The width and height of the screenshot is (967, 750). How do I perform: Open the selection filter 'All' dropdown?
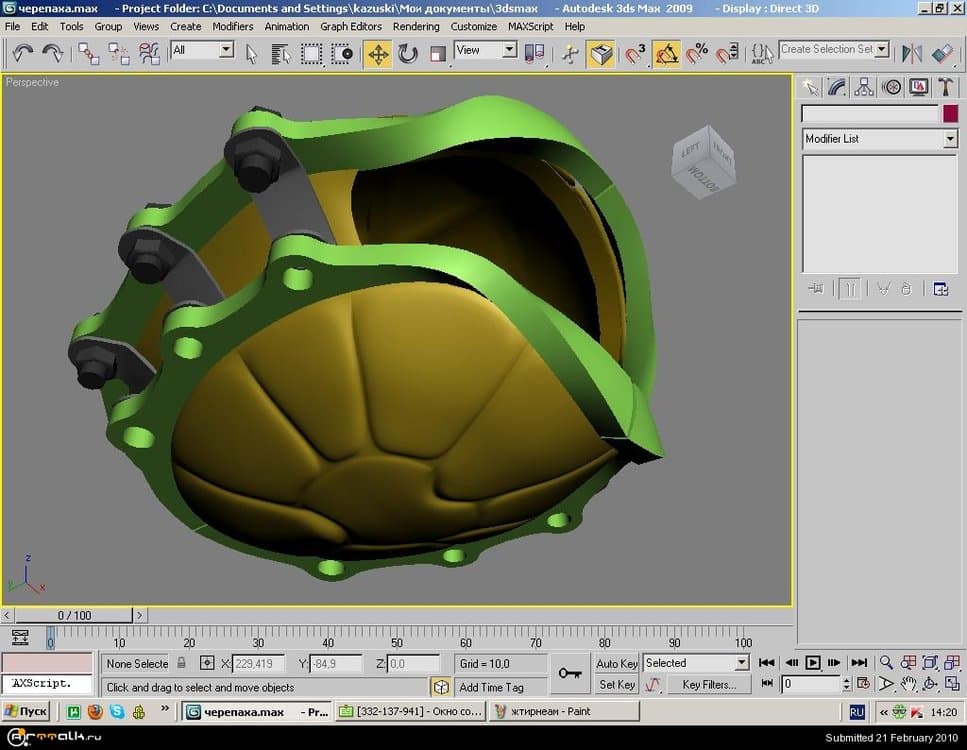(226, 50)
